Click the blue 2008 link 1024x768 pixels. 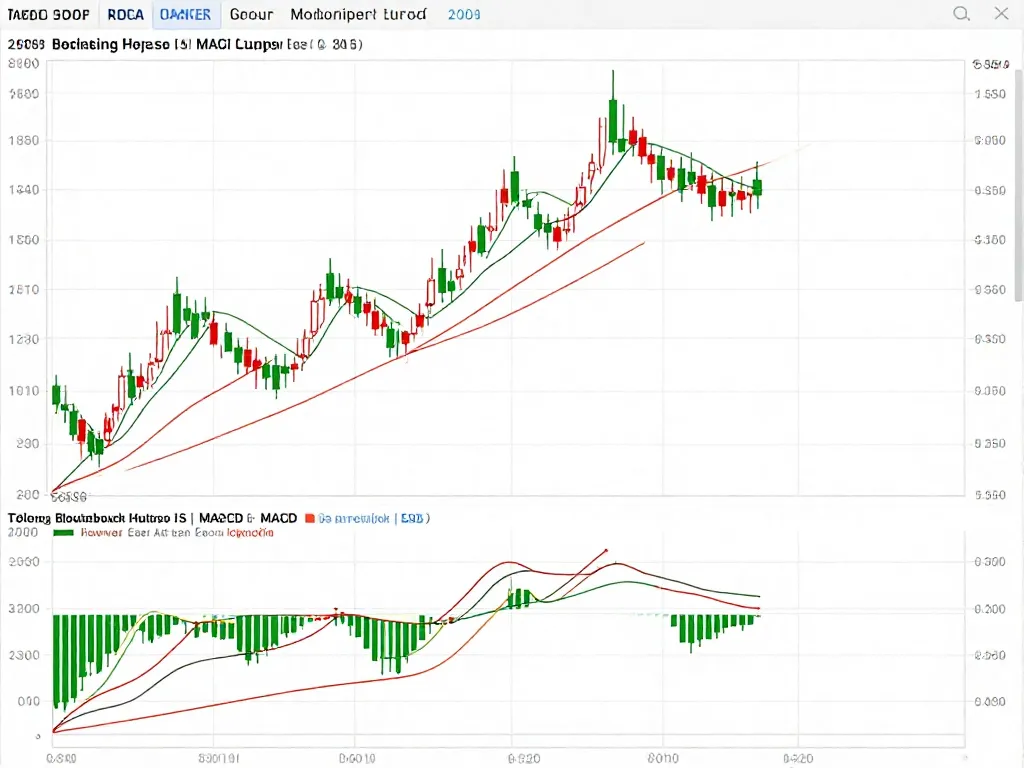[x=463, y=15]
